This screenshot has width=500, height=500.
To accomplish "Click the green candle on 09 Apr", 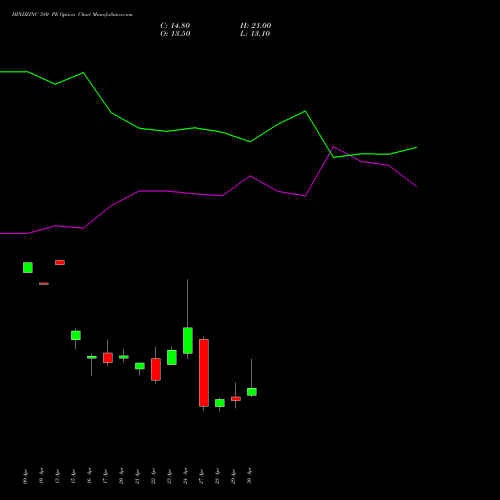I will click(x=28, y=267).
